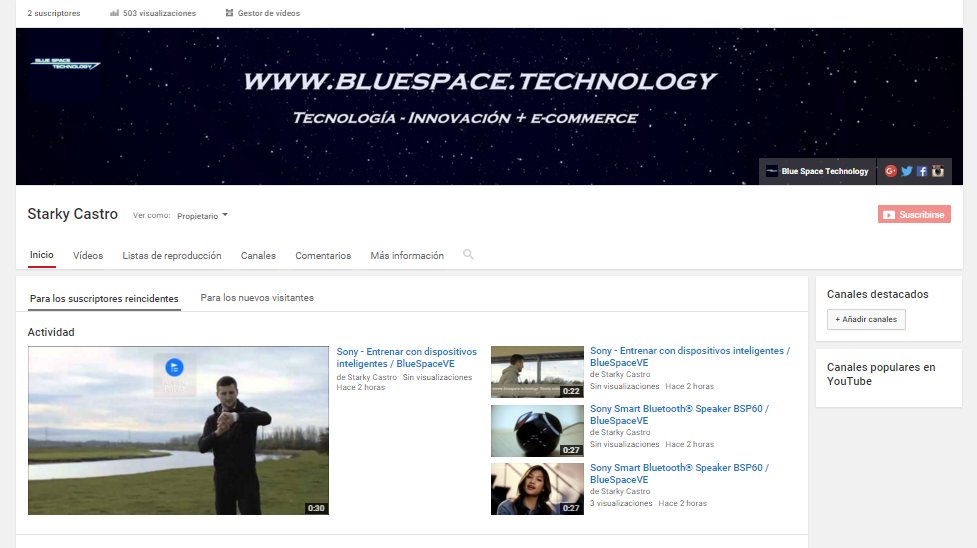977x548 pixels.
Task: Click the WWW.BLUESPACE.TECHNOLOGY channel banner
Action: point(489,106)
